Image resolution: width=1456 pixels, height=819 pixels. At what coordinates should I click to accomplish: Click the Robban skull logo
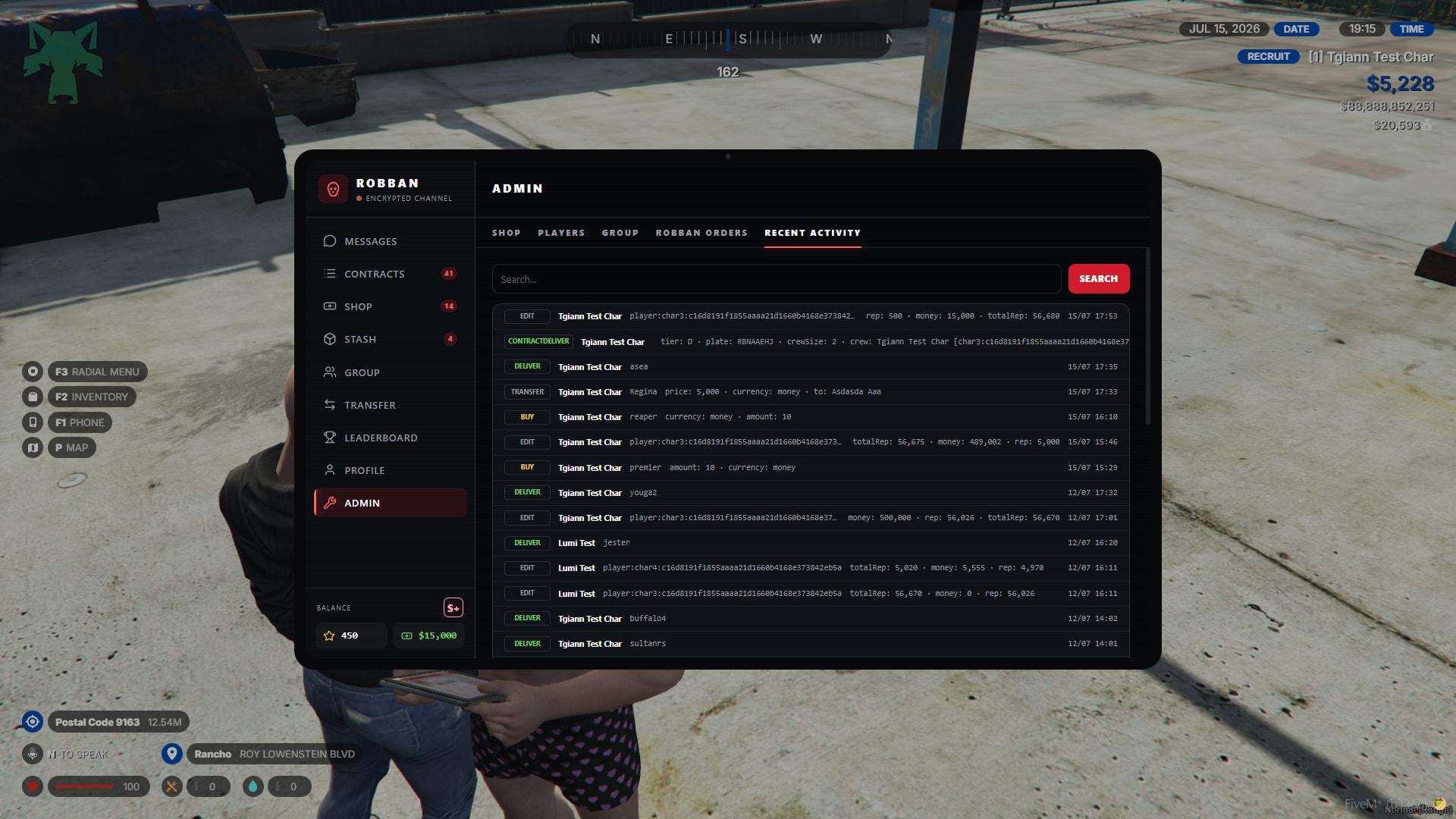[333, 189]
